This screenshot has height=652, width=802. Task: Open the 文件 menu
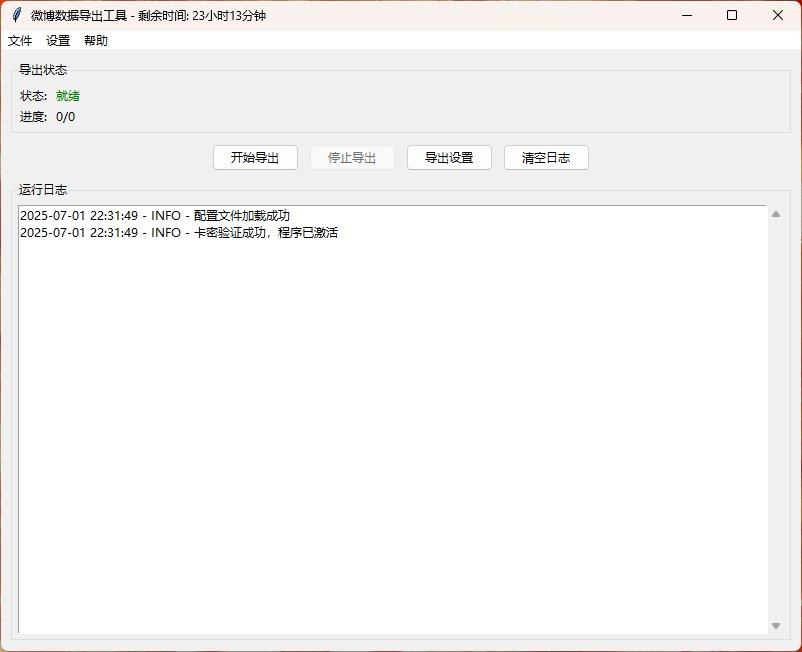point(20,41)
